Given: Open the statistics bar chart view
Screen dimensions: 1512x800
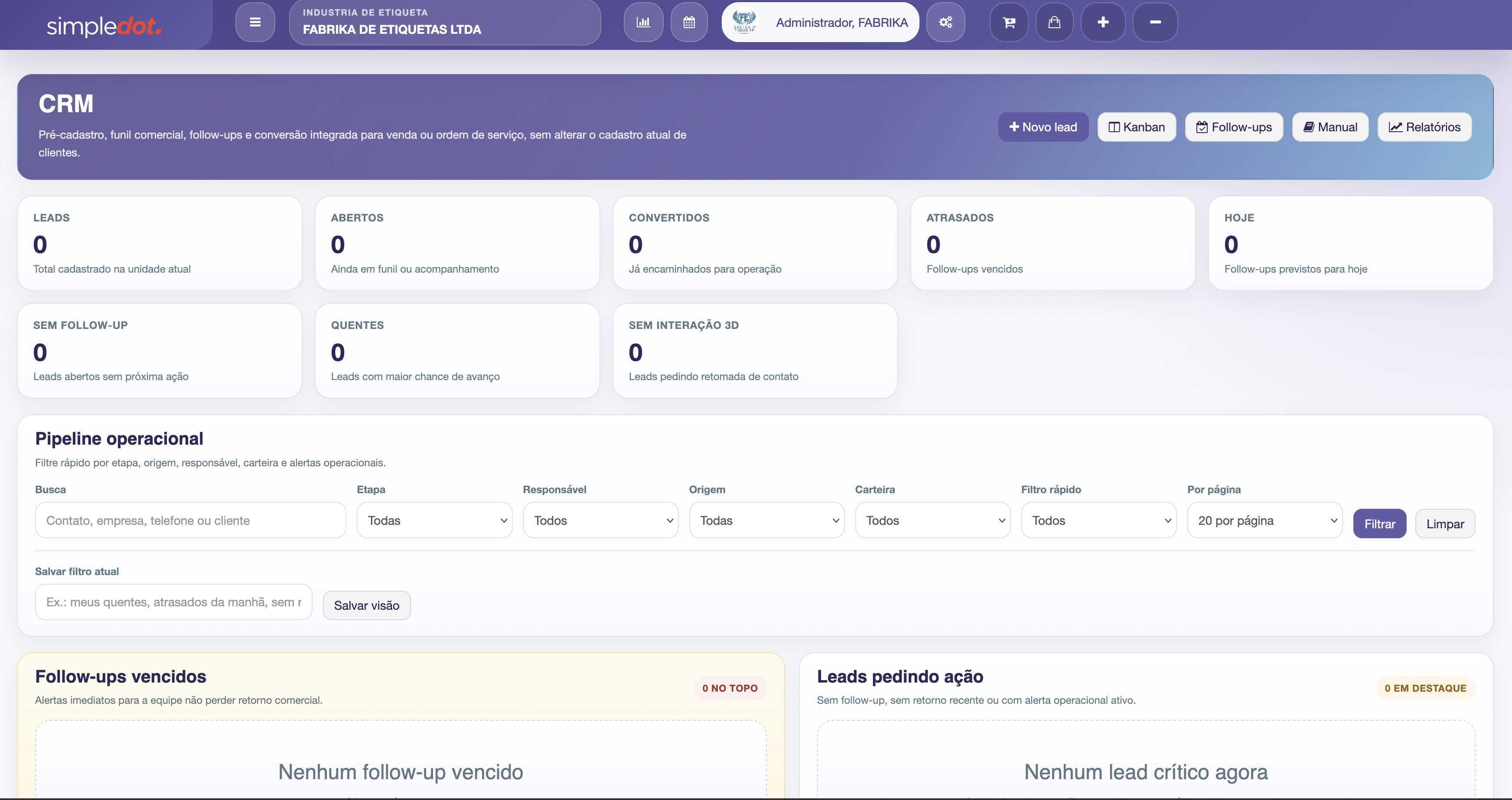Looking at the screenshot, I should click(643, 22).
